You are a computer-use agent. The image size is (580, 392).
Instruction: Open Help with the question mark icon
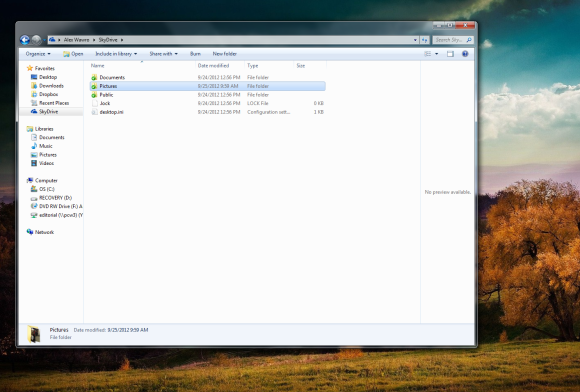point(465,54)
